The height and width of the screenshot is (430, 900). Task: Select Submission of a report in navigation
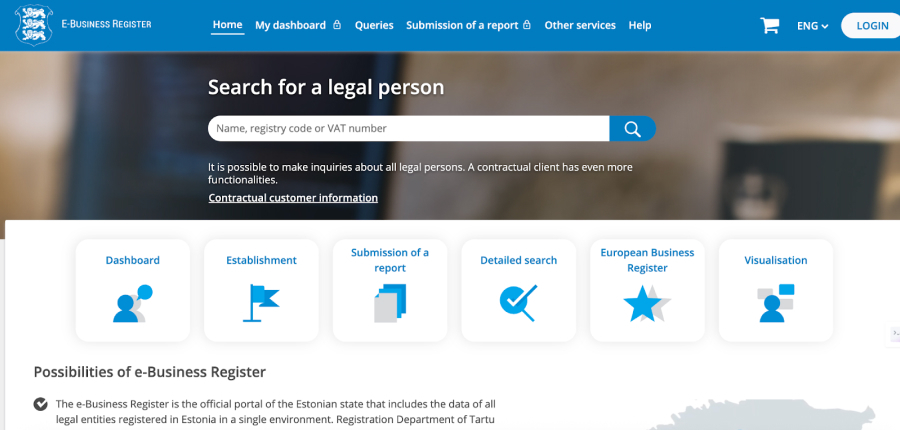pyautogui.click(x=462, y=25)
